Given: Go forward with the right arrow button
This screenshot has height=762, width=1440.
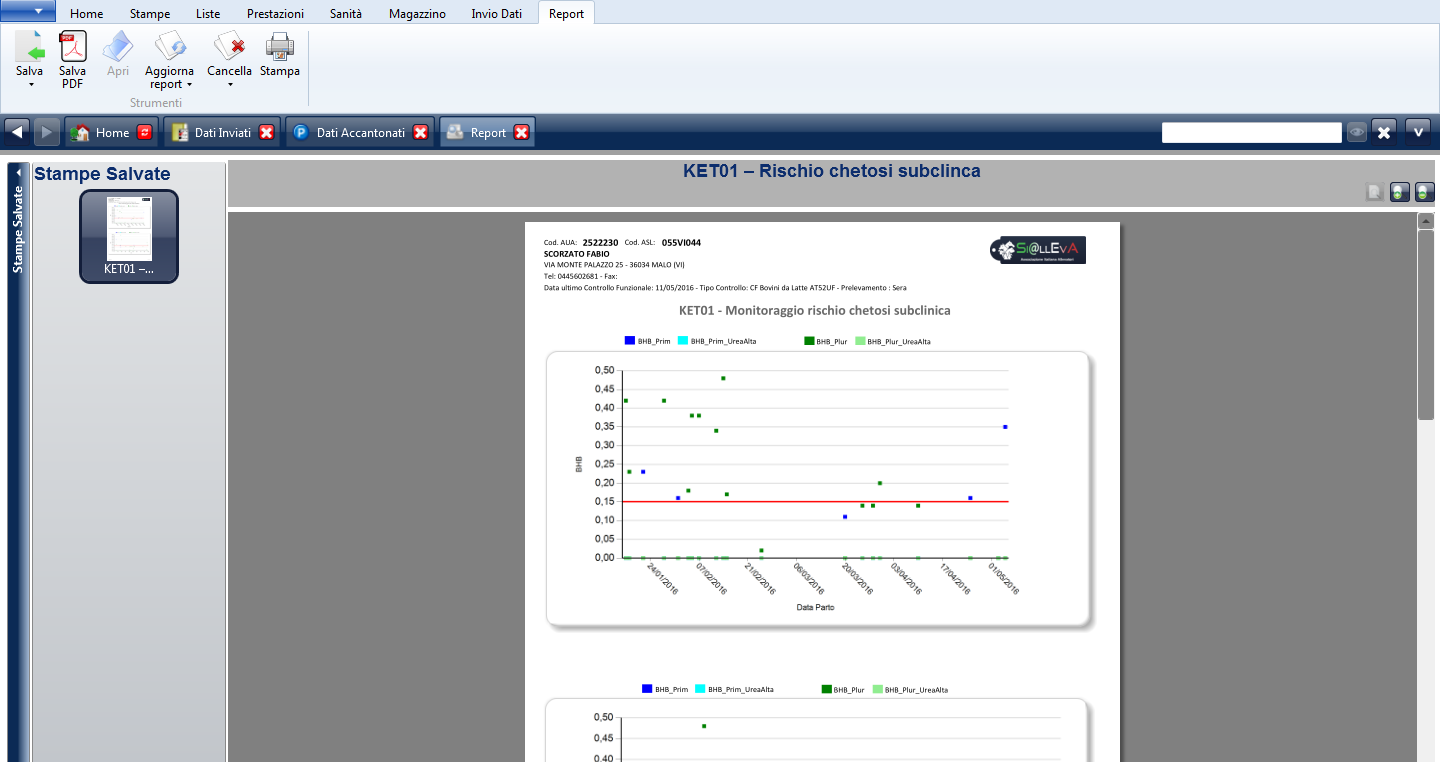Looking at the screenshot, I should (47, 132).
